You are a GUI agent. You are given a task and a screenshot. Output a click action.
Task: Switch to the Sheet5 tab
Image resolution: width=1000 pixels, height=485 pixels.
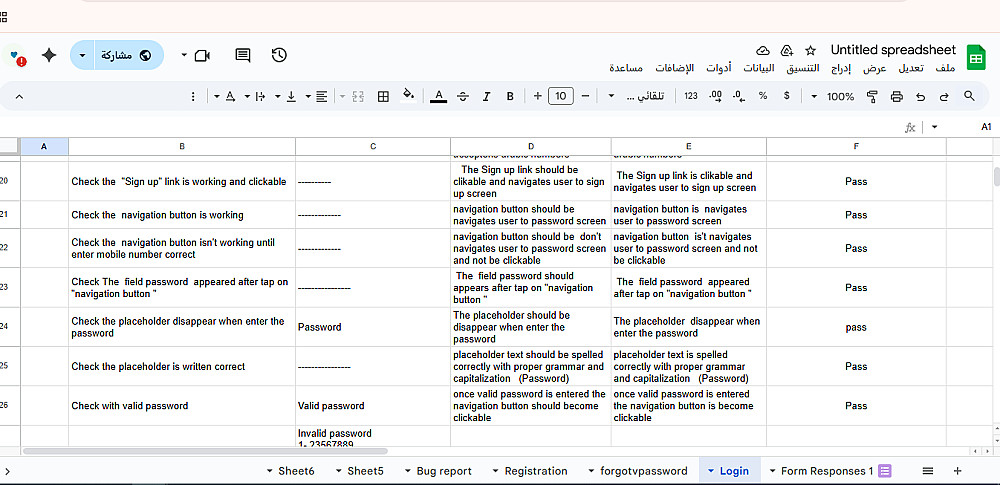pos(365,472)
